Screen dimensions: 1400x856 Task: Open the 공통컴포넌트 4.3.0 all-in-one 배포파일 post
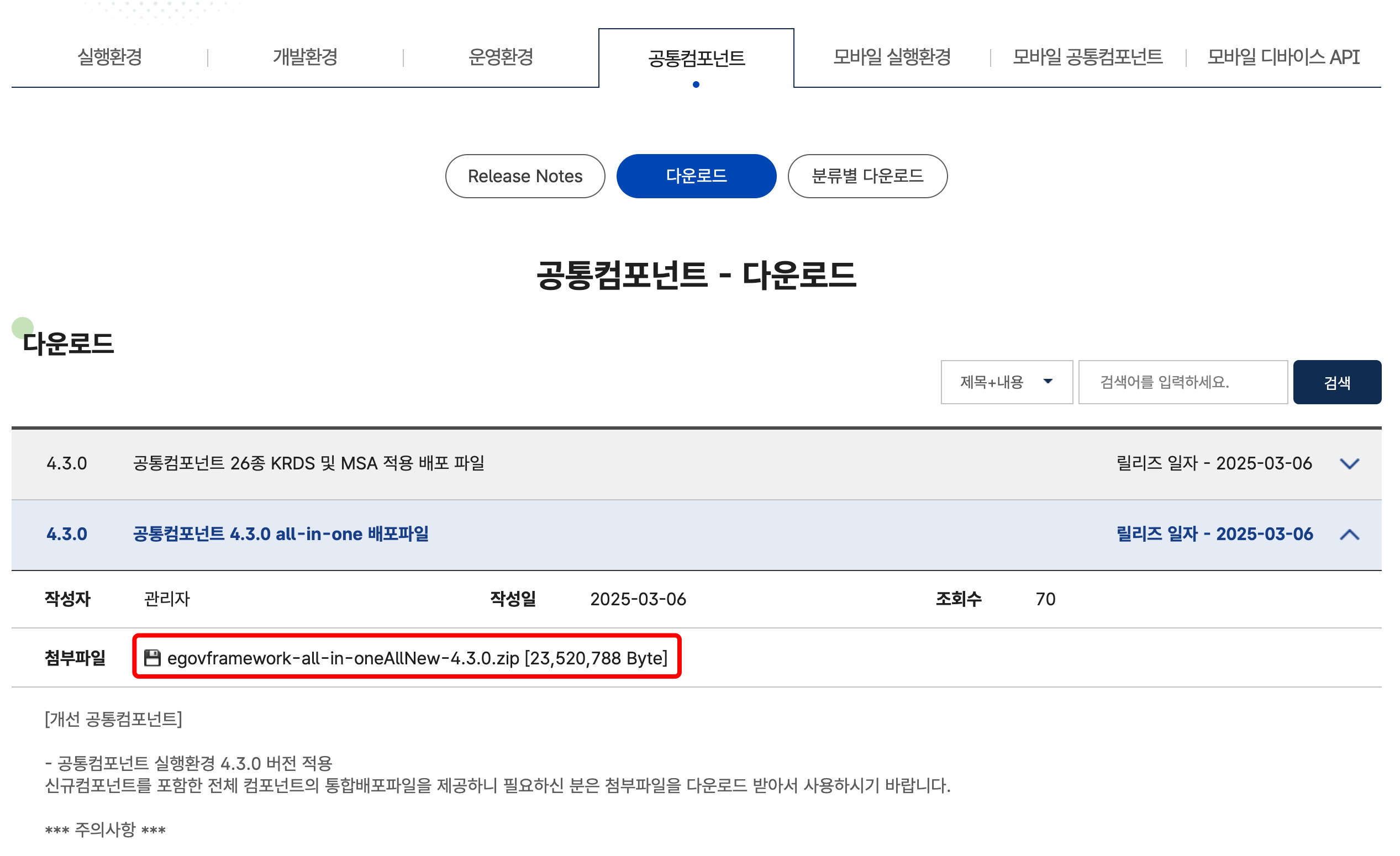click(281, 534)
